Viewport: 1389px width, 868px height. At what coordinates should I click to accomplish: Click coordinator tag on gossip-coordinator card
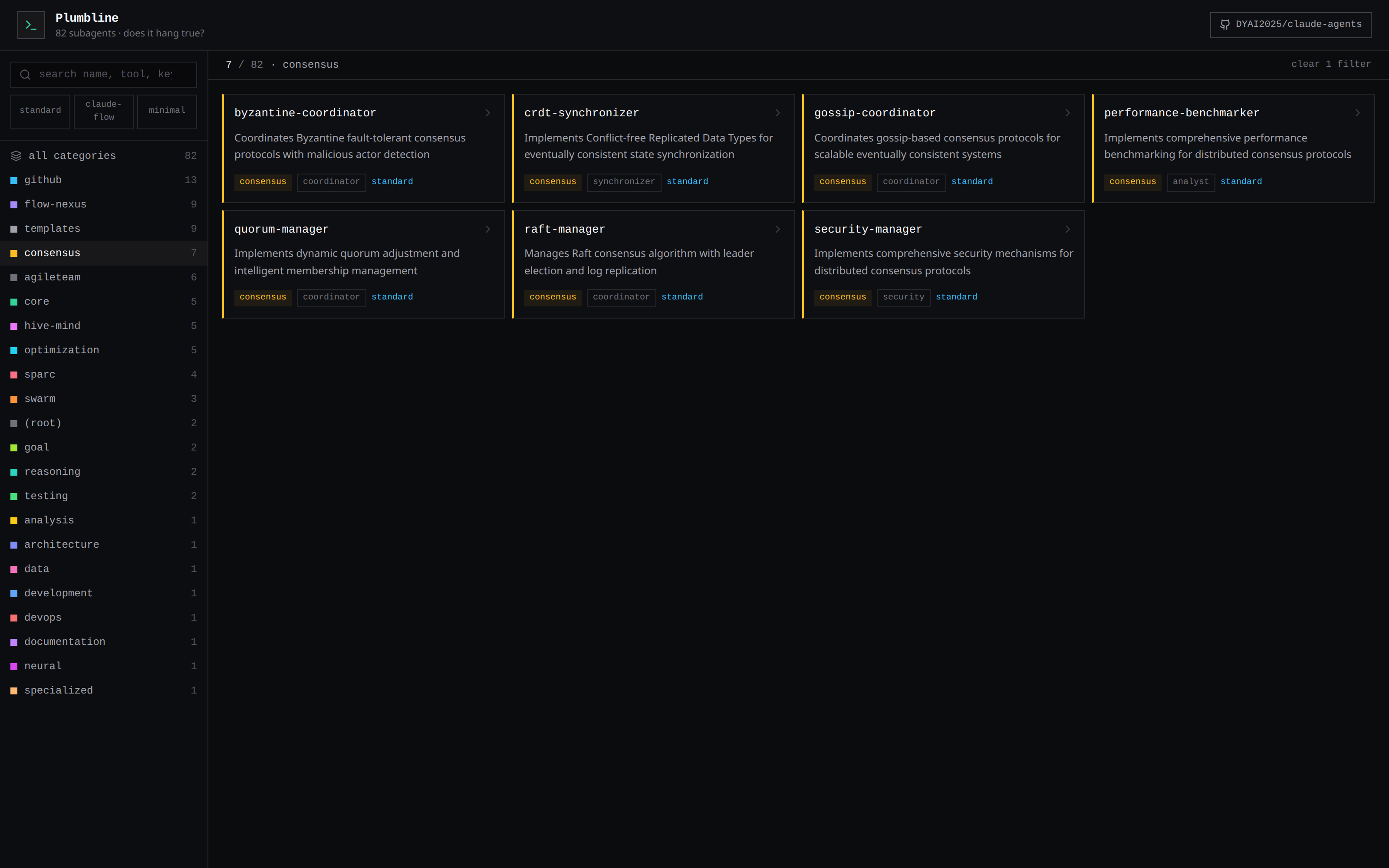coord(911,182)
